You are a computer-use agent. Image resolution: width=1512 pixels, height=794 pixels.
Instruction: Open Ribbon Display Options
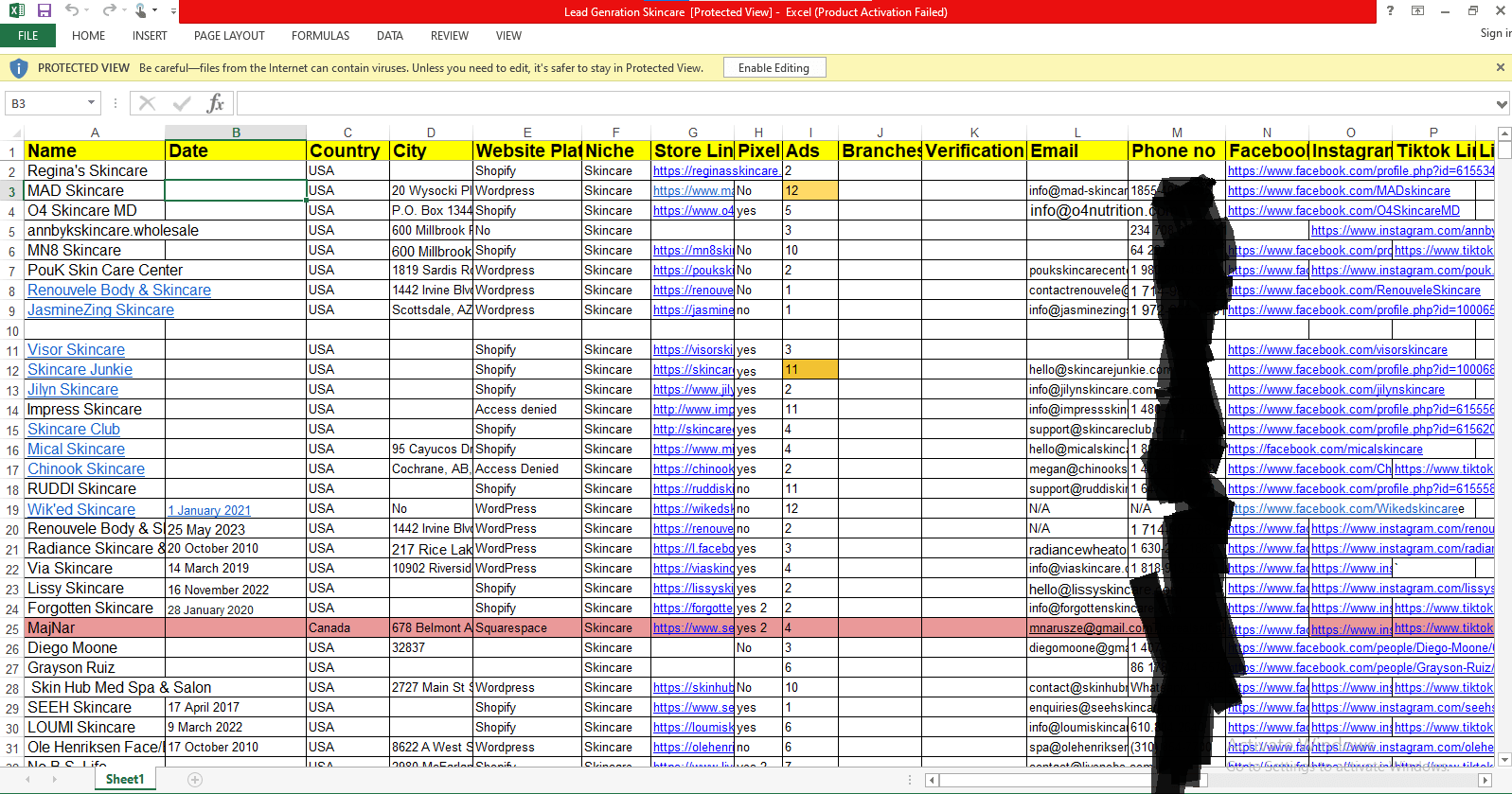click(1417, 11)
